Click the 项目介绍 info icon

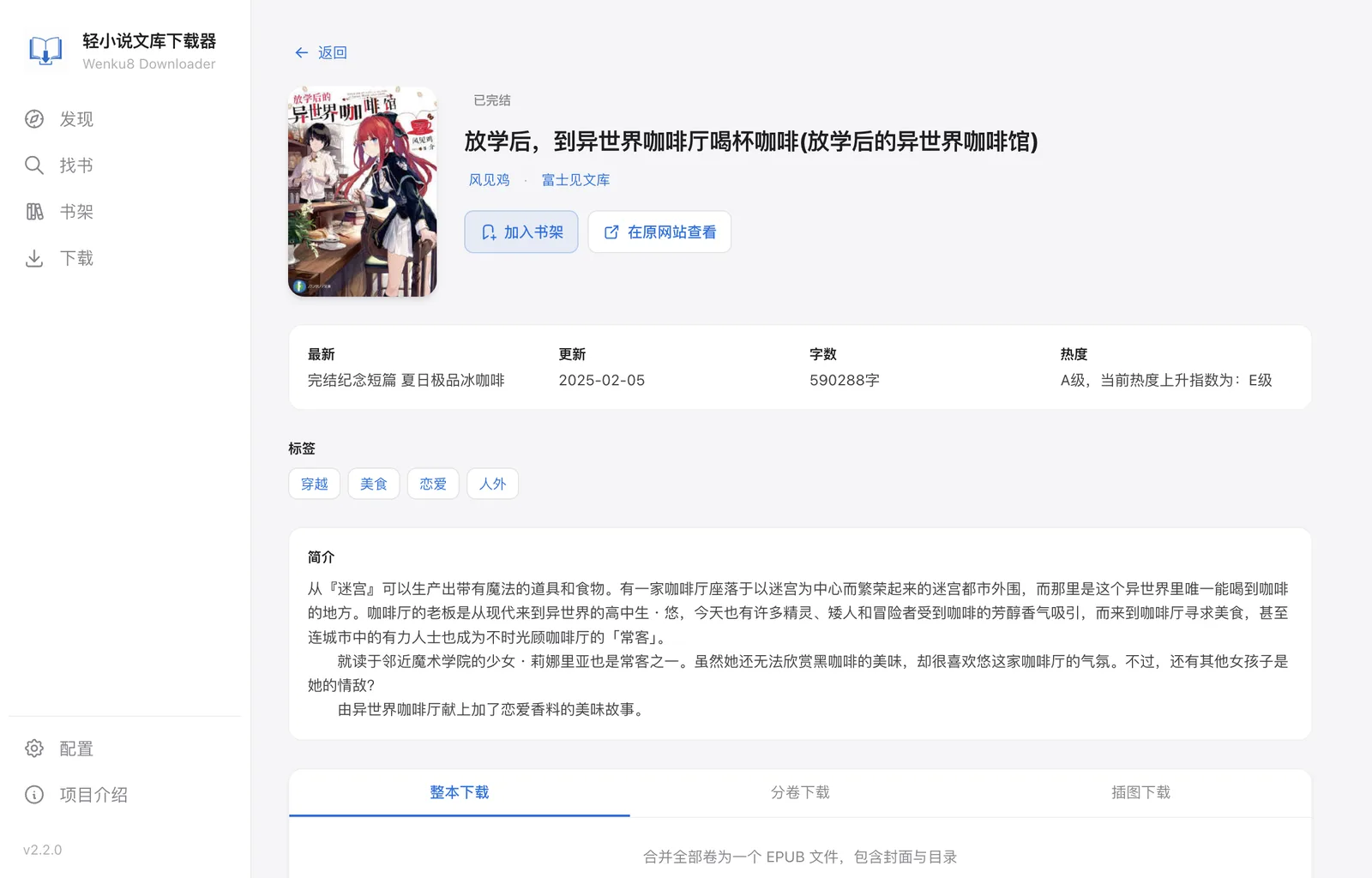pyautogui.click(x=34, y=795)
